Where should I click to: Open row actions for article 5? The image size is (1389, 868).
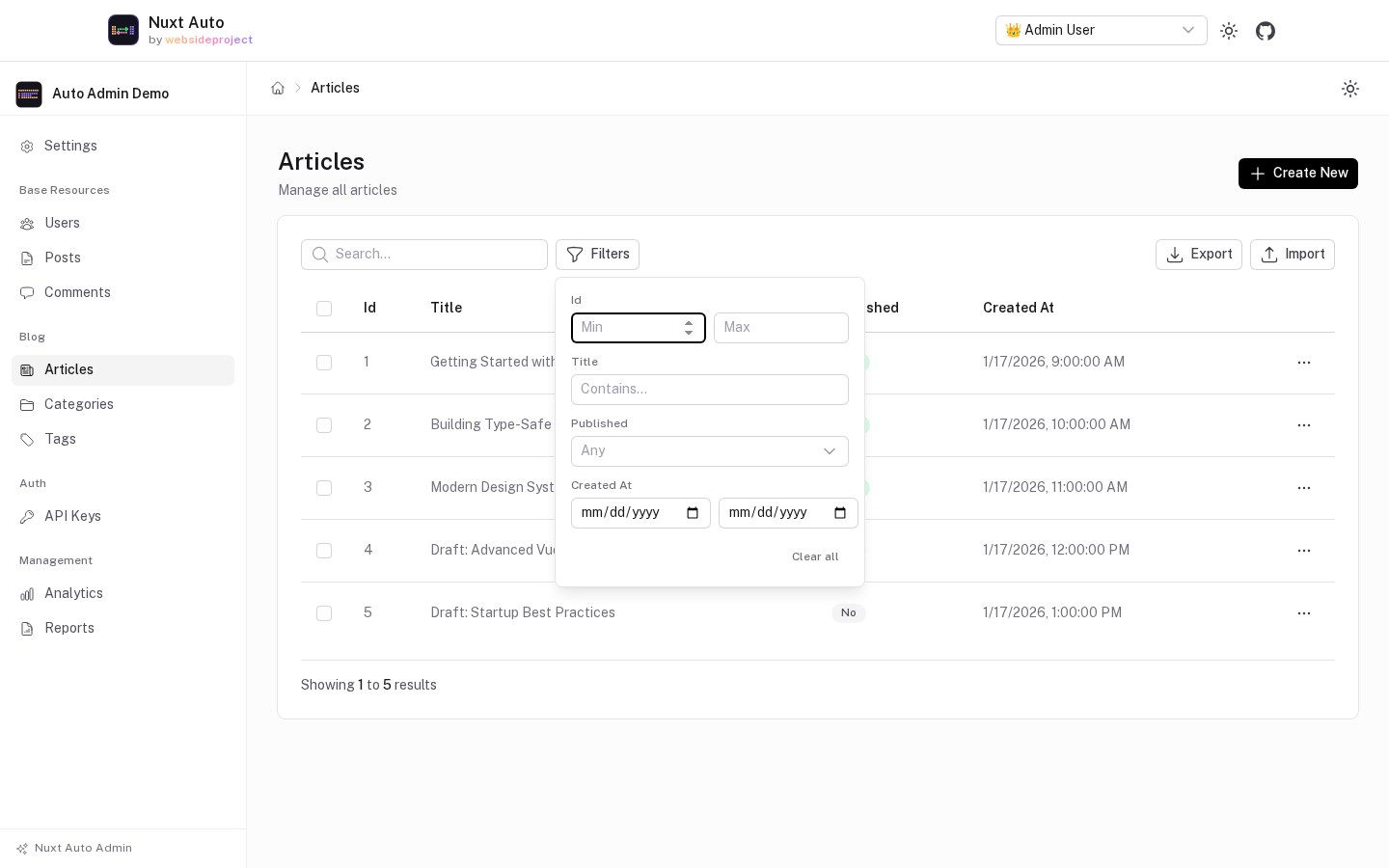(x=1304, y=613)
